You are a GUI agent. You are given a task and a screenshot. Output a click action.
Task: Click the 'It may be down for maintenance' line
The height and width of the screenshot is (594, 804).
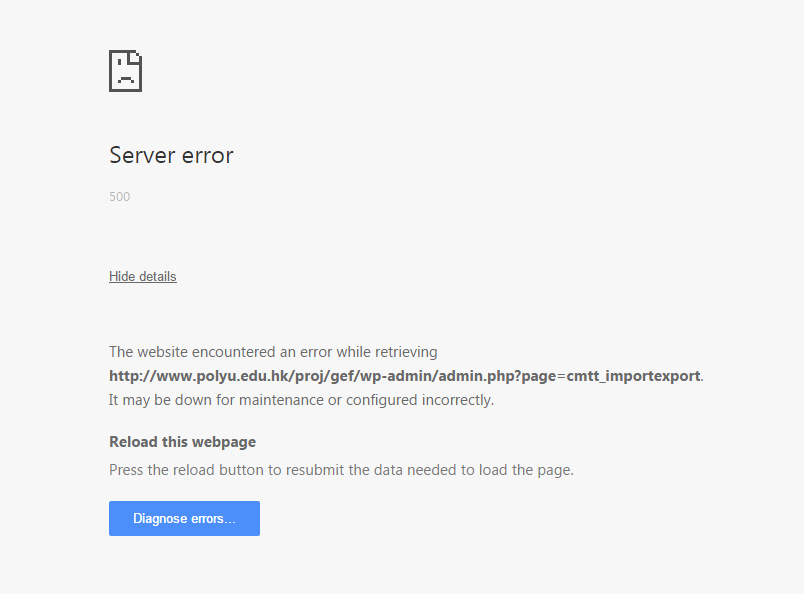pyautogui.click(x=301, y=400)
